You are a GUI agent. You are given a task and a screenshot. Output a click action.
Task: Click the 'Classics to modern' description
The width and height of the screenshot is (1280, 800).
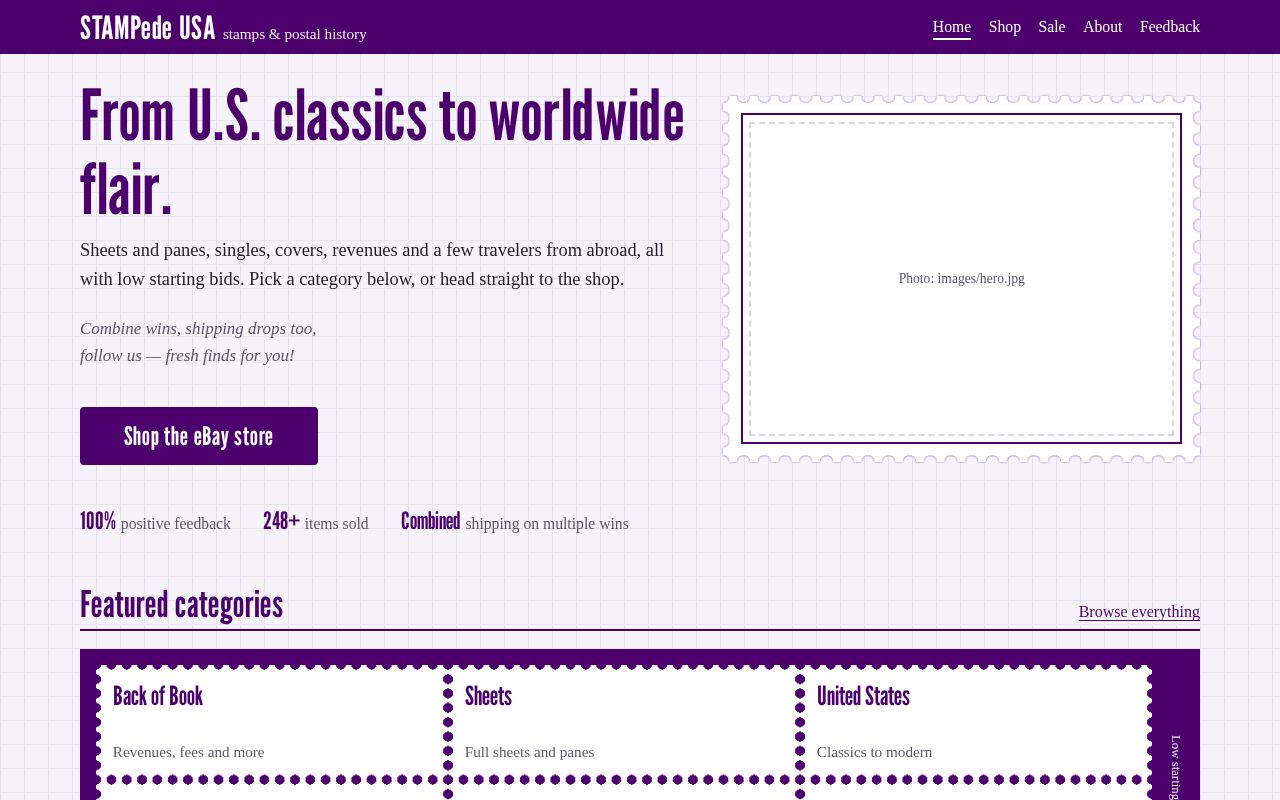click(874, 752)
